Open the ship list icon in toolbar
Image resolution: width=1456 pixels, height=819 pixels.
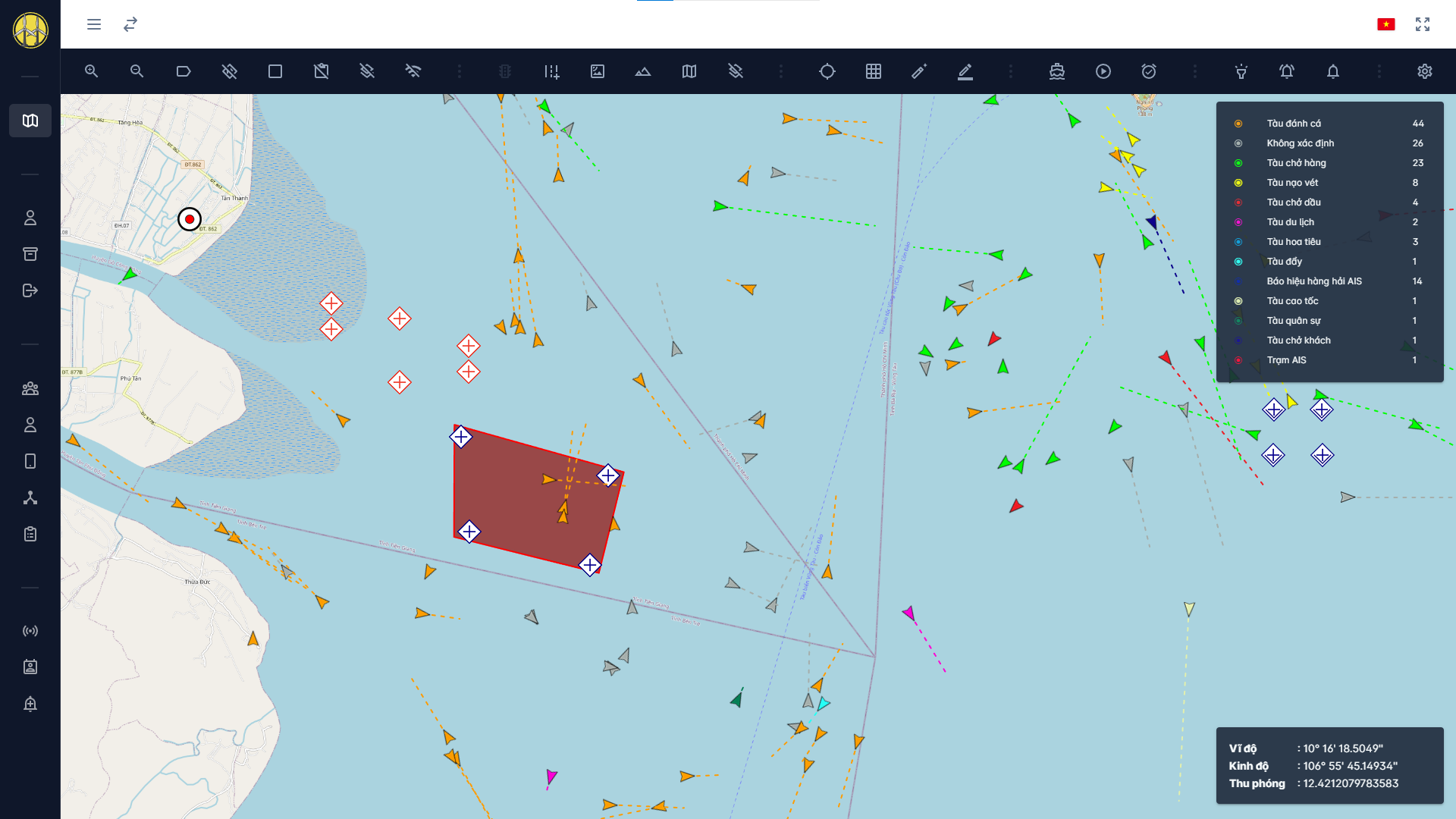[1057, 71]
